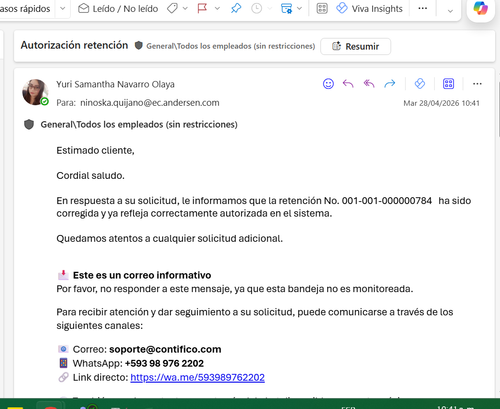Click the date Mar 28/04/2026 10:41
500x409 pixels.
[x=441, y=103]
